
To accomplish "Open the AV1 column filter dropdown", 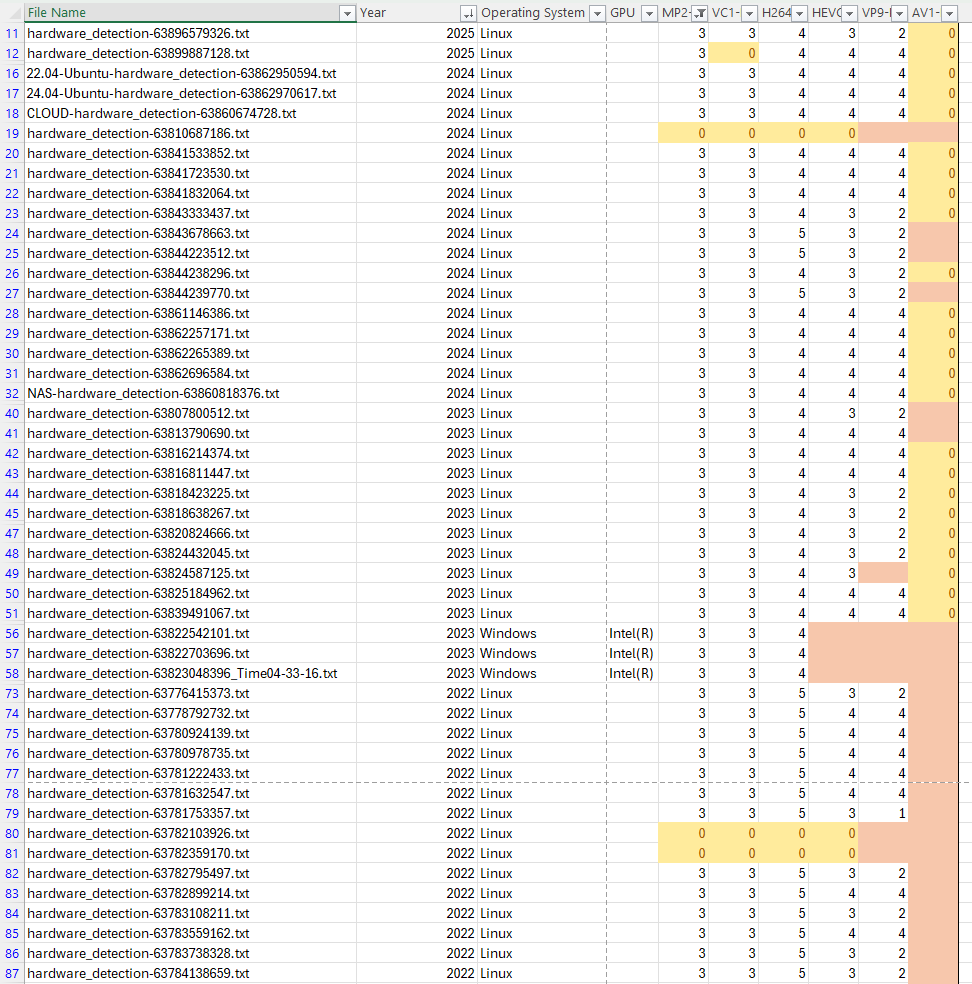I will (949, 13).
